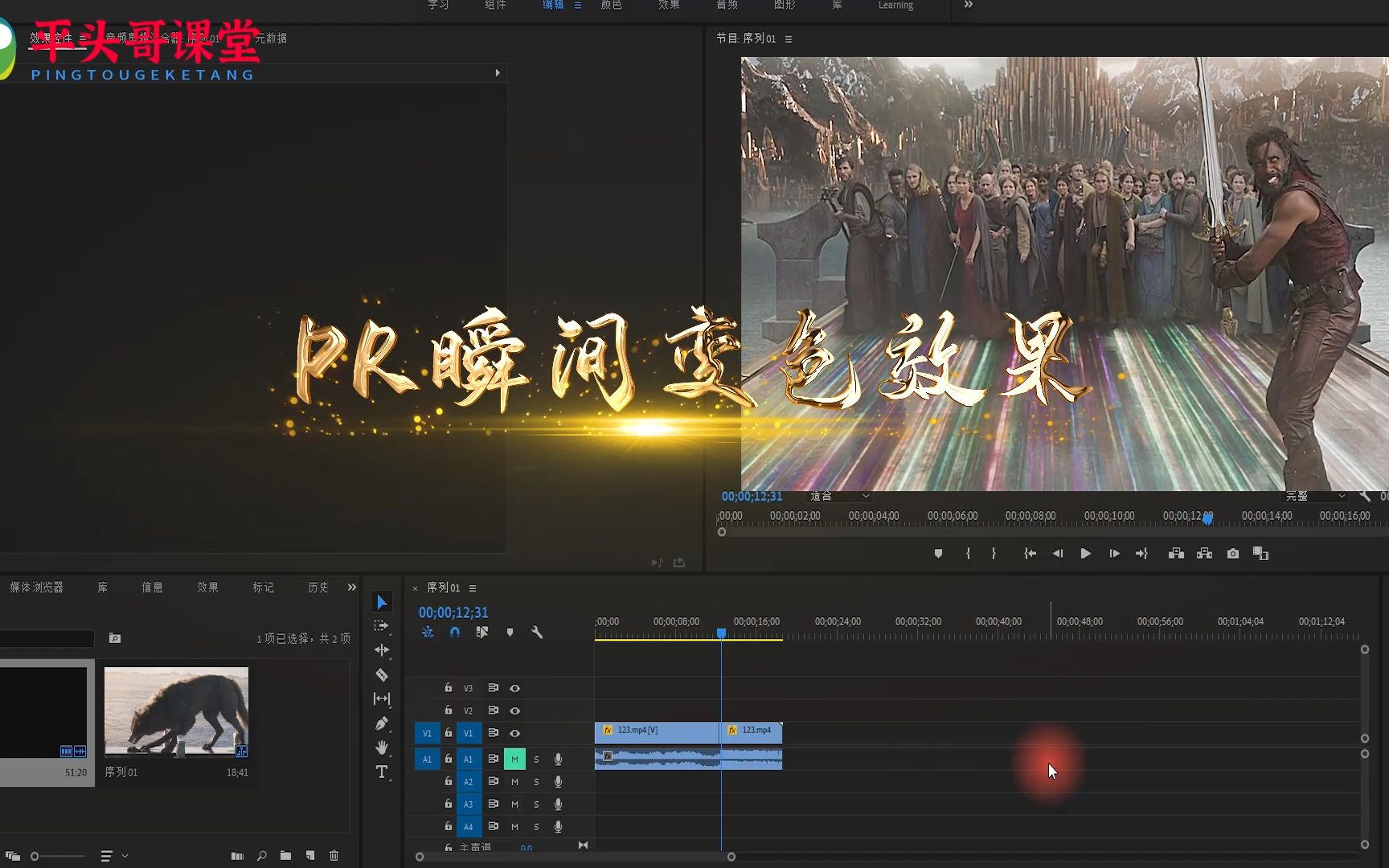Image resolution: width=1389 pixels, height=868 pixels.
Task: Select the Razor tool
Action: point(382,674)
